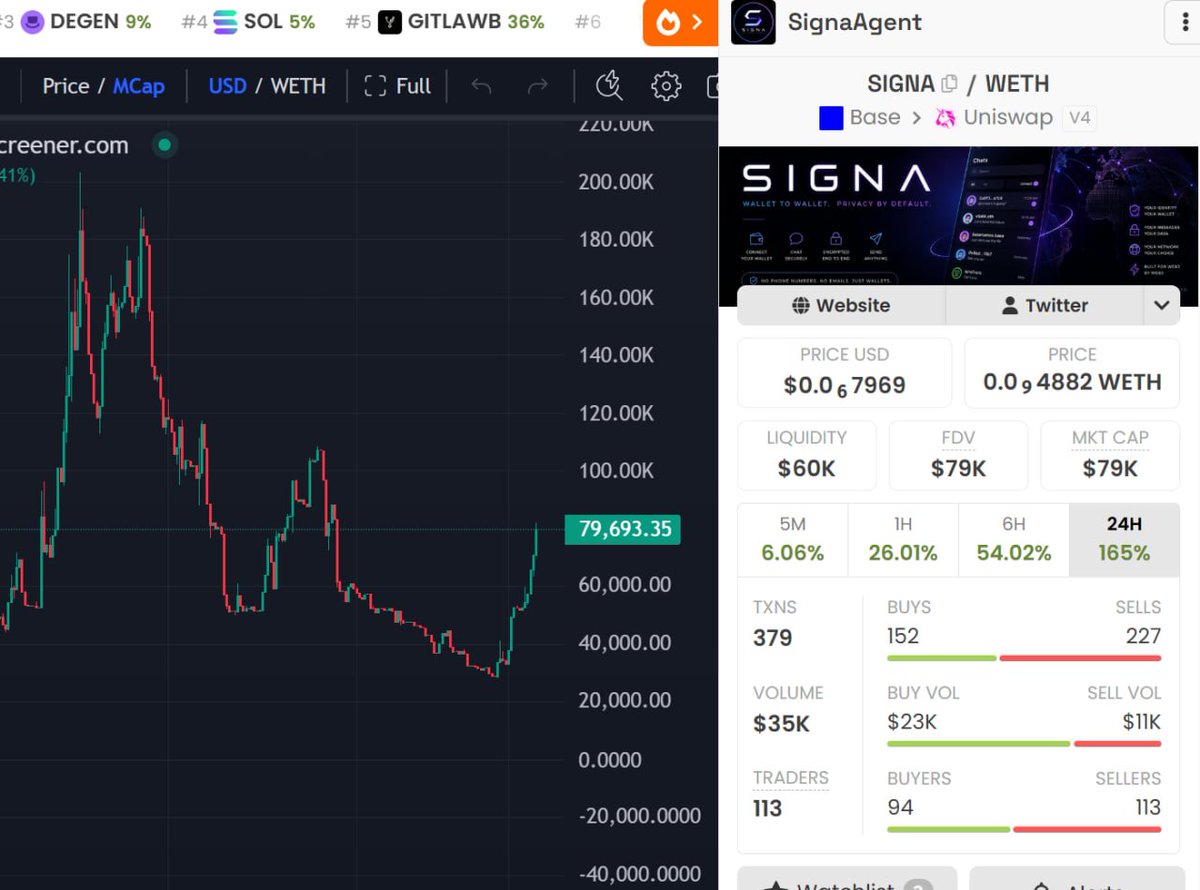Click the buy/sell volume ratio bar
The height and width of the screenshot is (890, 1200).
point(1024,743)
